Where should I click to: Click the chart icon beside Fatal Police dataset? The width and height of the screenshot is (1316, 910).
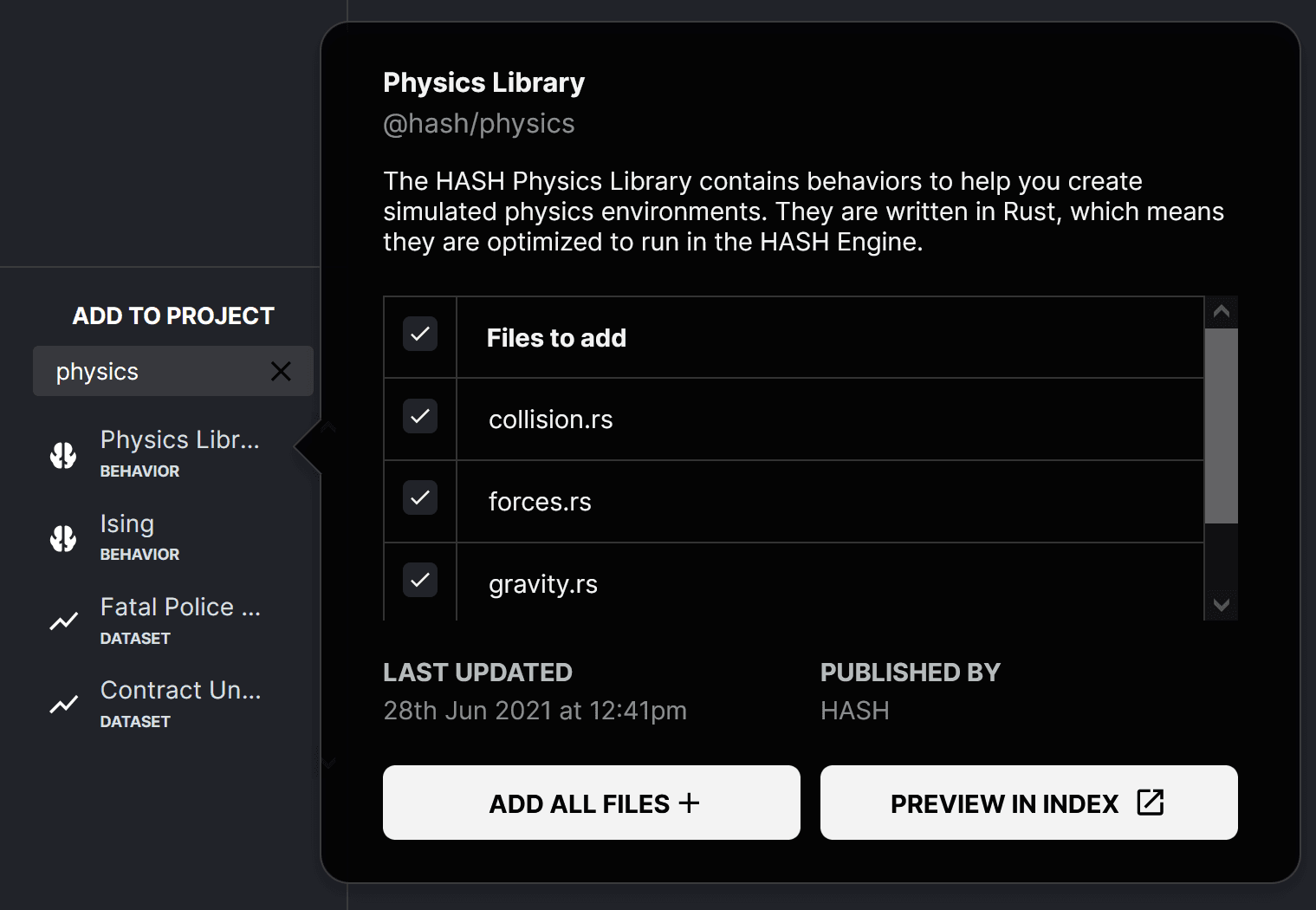tap(63, 621)
